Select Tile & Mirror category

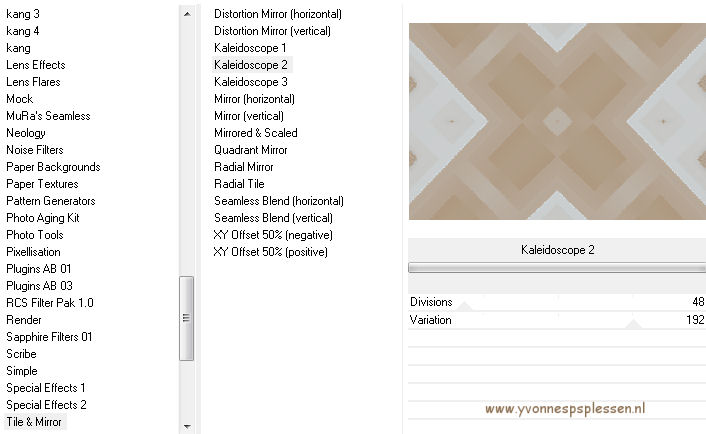point(34,422)
